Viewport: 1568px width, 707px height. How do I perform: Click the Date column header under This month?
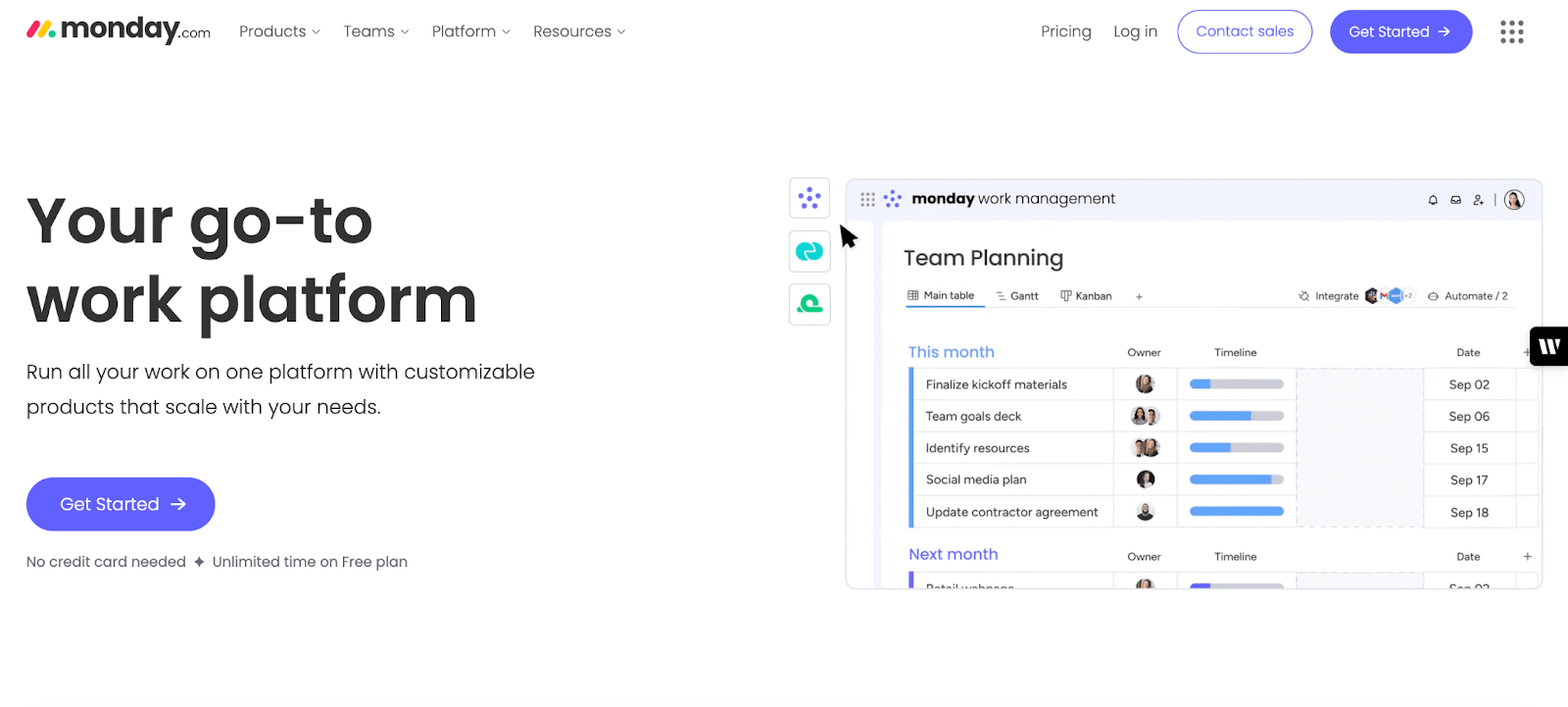[x=1468, y=353]
